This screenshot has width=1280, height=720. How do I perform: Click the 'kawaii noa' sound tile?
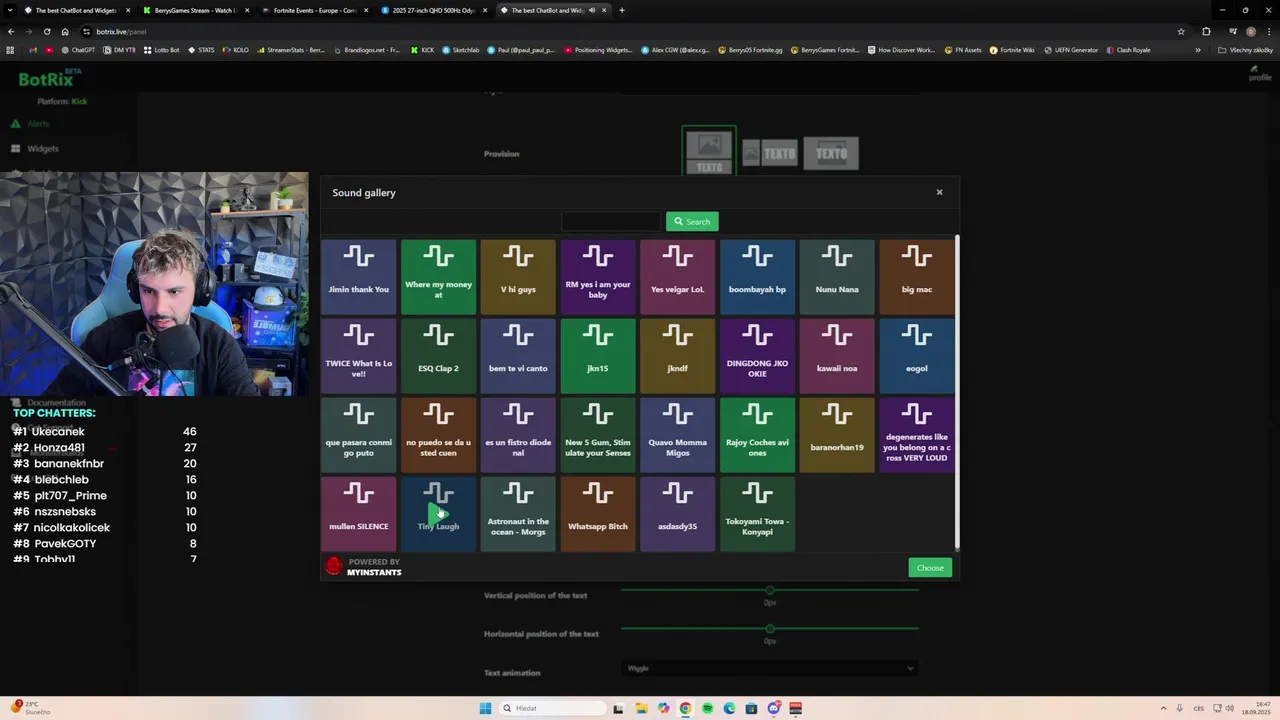pos(837,355)
